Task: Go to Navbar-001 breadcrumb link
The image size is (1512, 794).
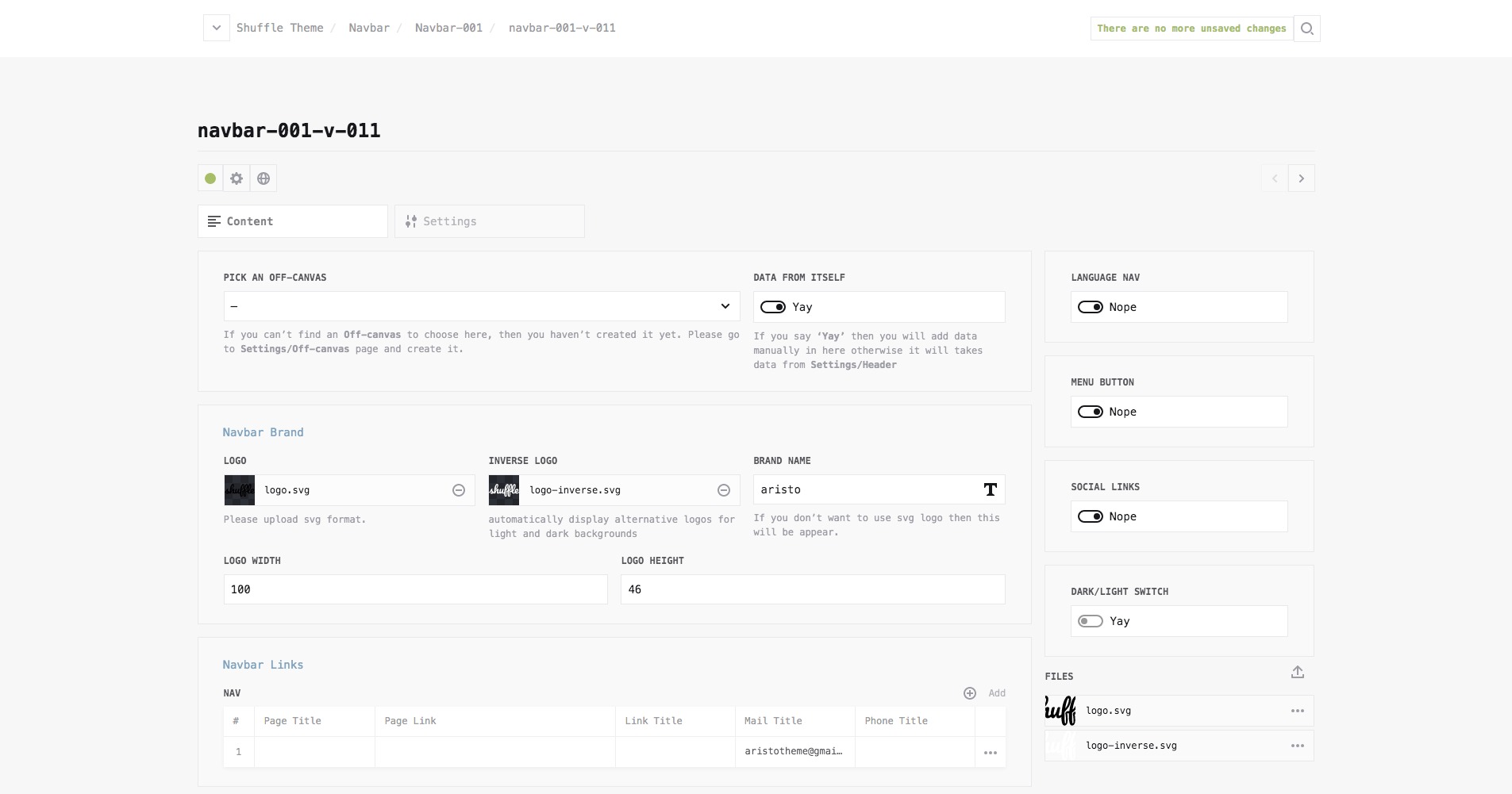Action: pyautogui.click(x=448, y=28)
